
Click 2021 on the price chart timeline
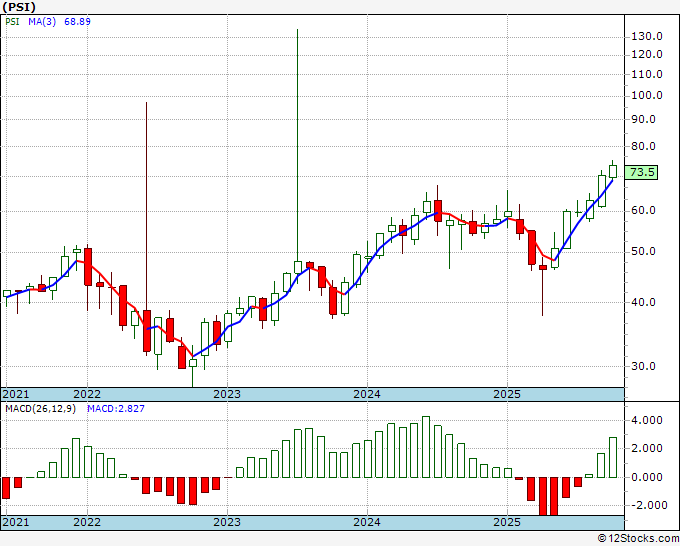[x=16, y=394]
